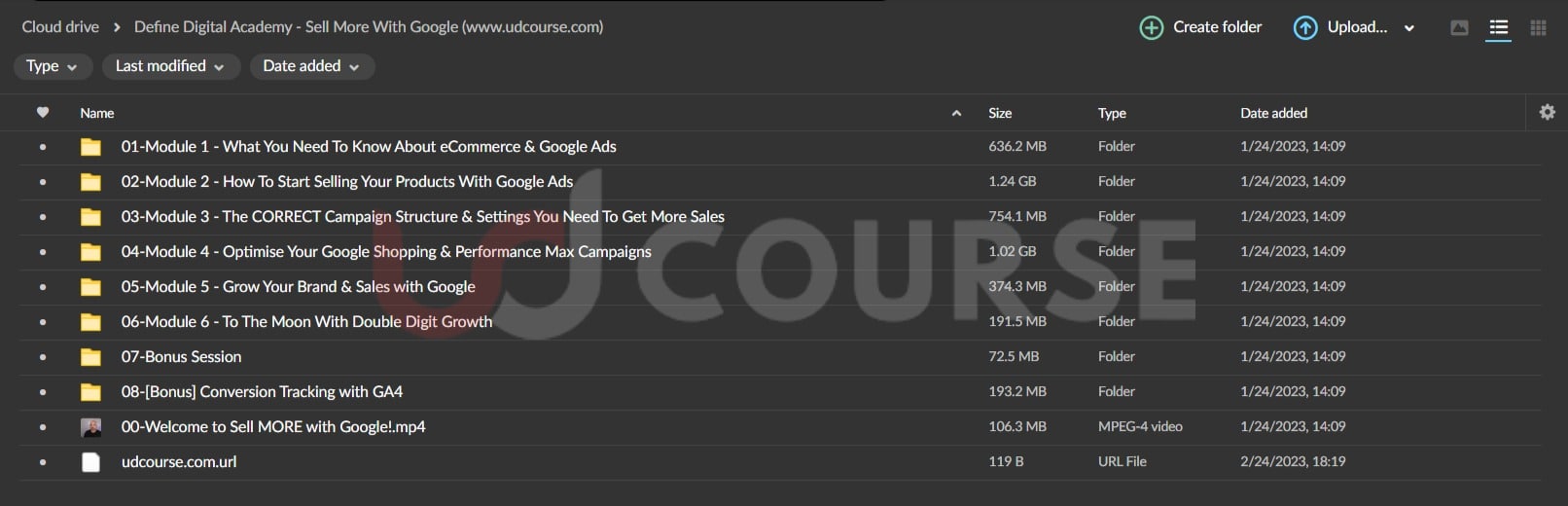The height and width of the screenshot is (506, 1568).
Task: Open 03-Module 3 CORRECT Campaign Structure folder
Action: point(422,217)
